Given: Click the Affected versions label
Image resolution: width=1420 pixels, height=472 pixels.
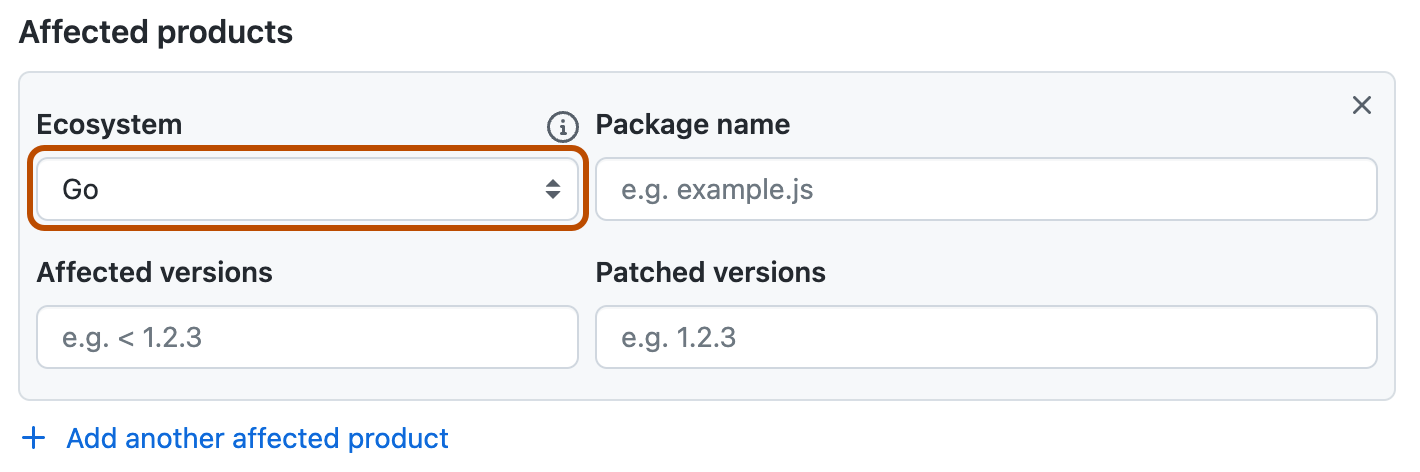Looking at the screenshot, I should pyautogui.click(x=154, y=272).
